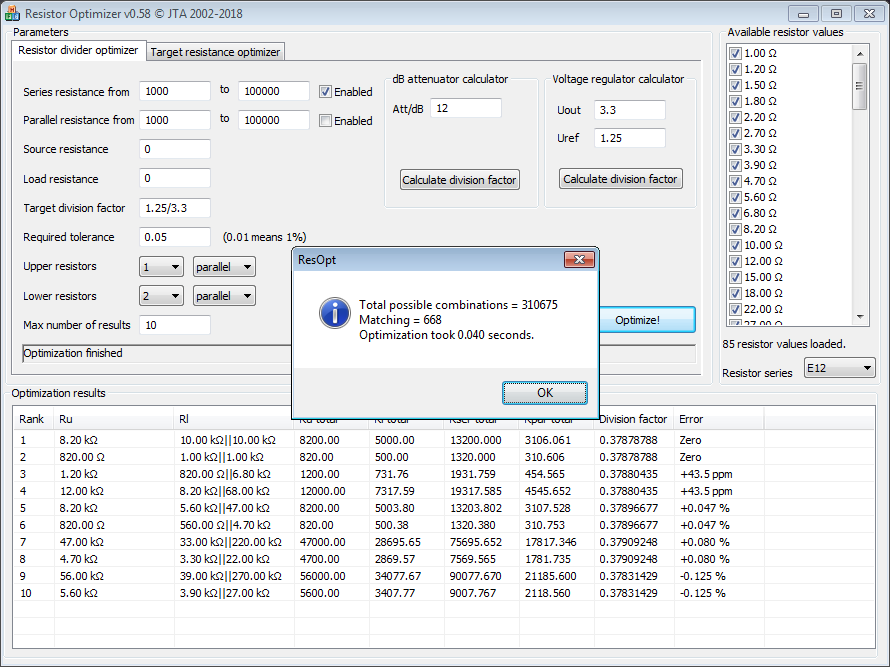Uncheck the 4.70 Ω resistor value
This screenshot has width=890, height=667.
point(736,182)
